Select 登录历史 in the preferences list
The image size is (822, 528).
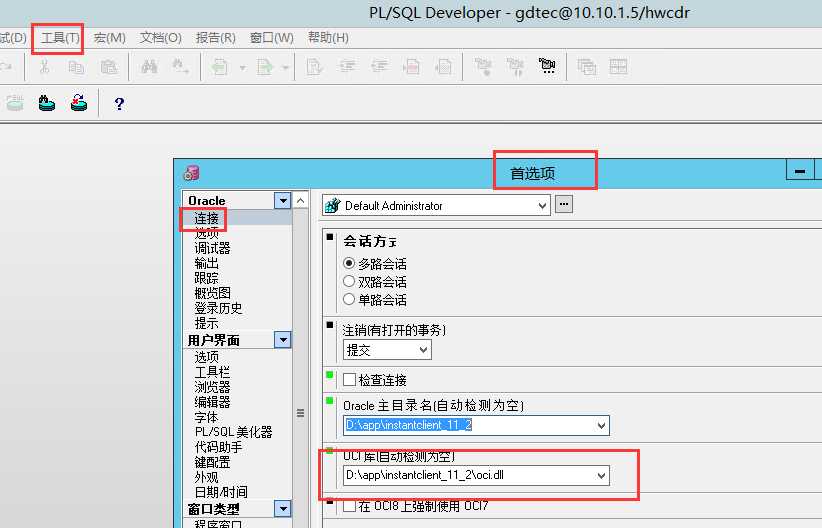click(x=218, y=308)
